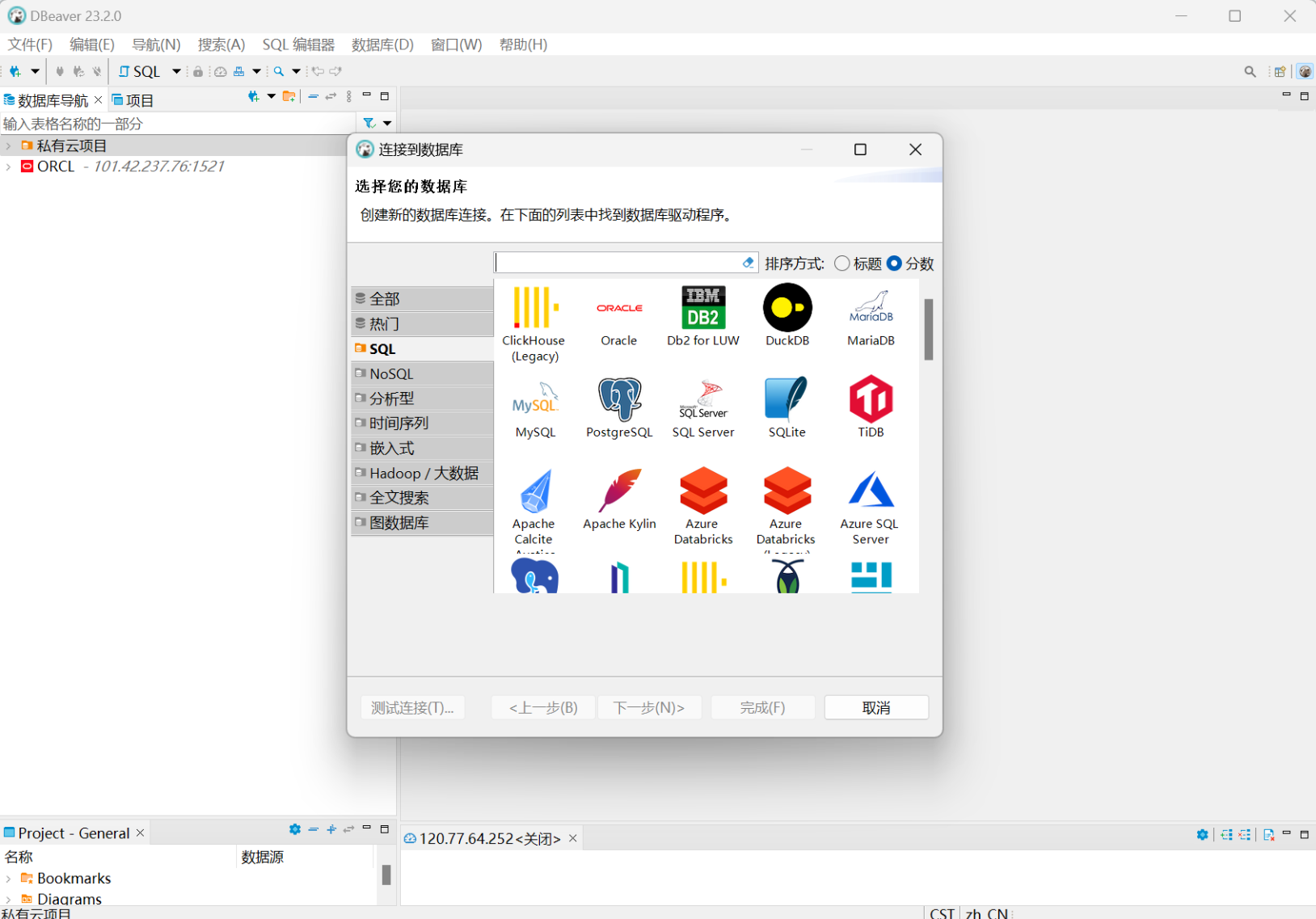The height and width of the screenshot is (919, 1316).
Task: Open navigator new connection dropdown arrow
Action: 271,97
